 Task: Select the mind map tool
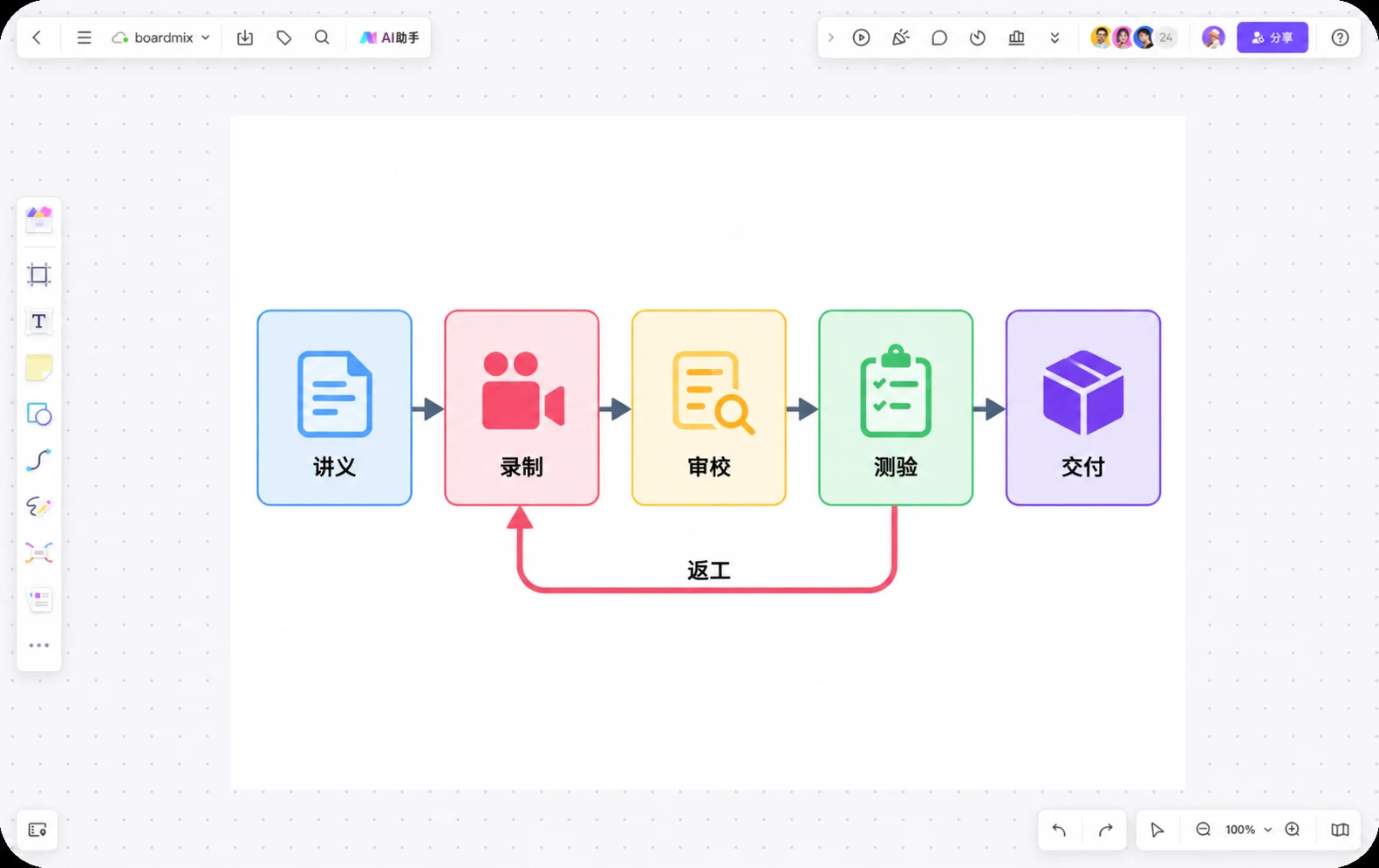click(38, 552)
